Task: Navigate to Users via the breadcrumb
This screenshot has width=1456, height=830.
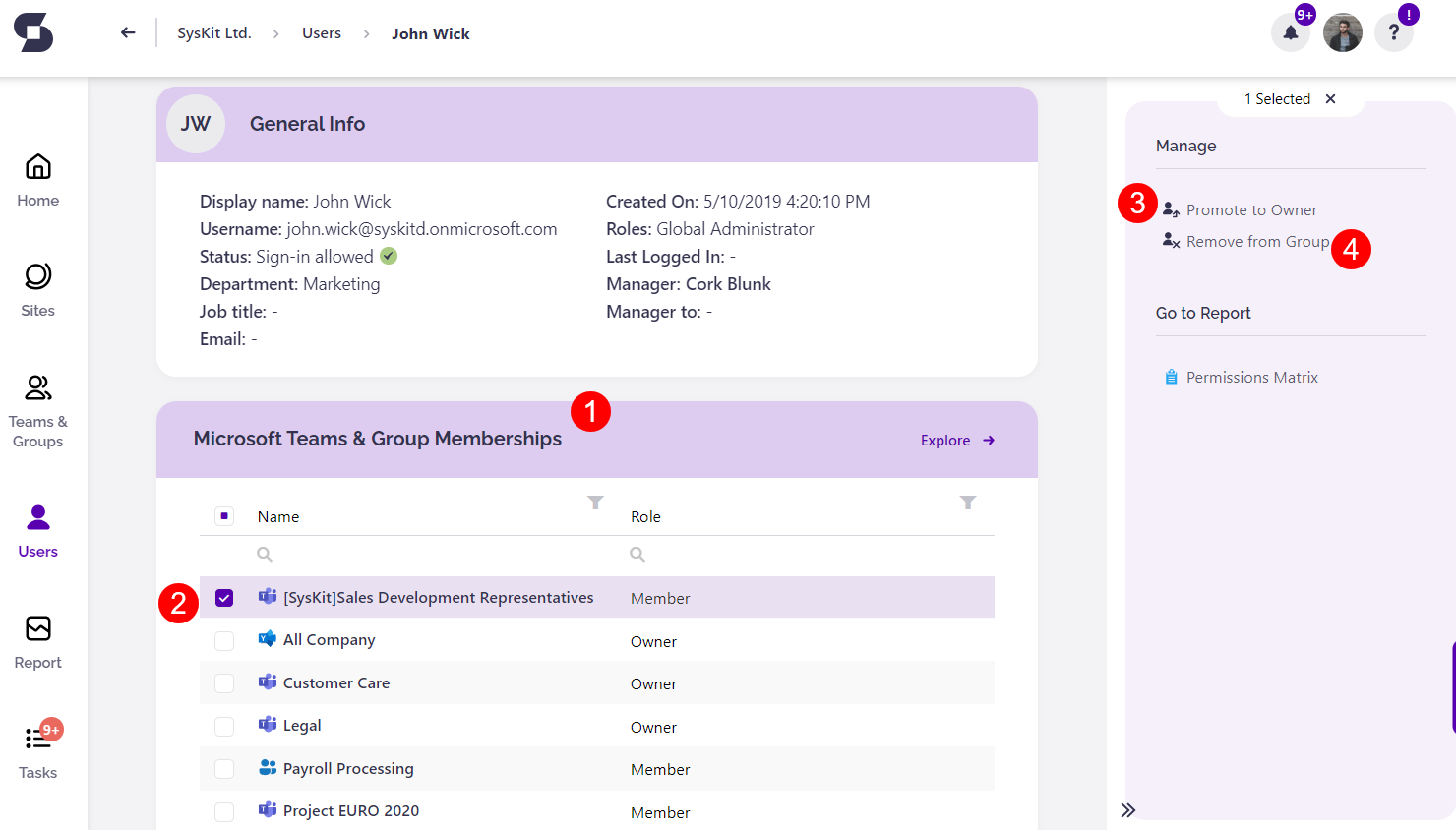Action: click(322, 32)
